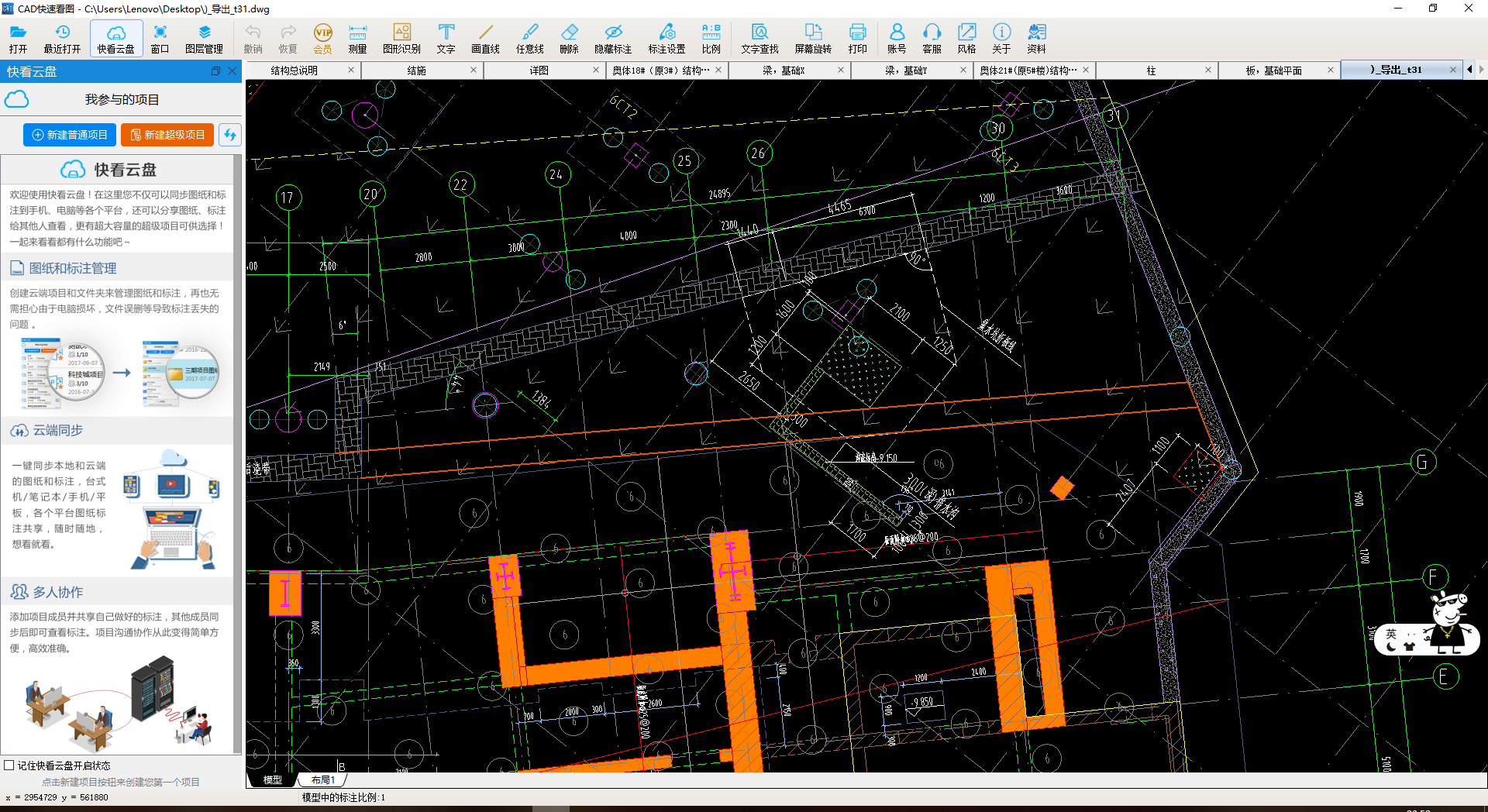Viewport: 1488px width, 812px height.
Task: Toggle 隐藏标注 hide annotations
Action: (613, 38)
